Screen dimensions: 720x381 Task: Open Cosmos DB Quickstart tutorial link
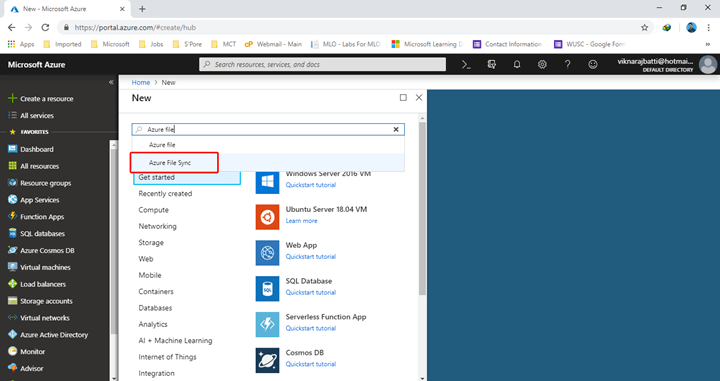tap(311, 364)
